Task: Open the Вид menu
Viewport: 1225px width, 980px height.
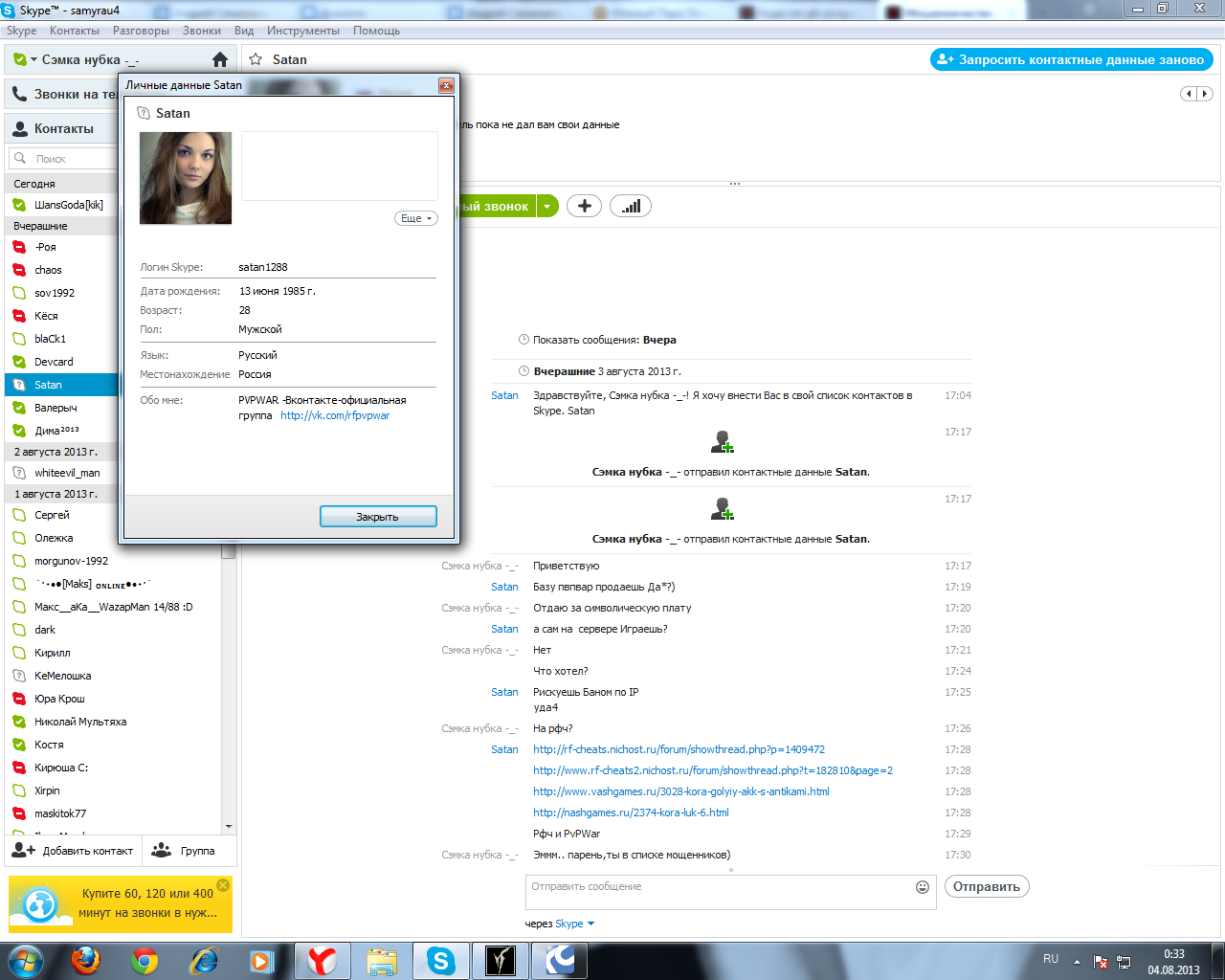Action: [244, 31]
